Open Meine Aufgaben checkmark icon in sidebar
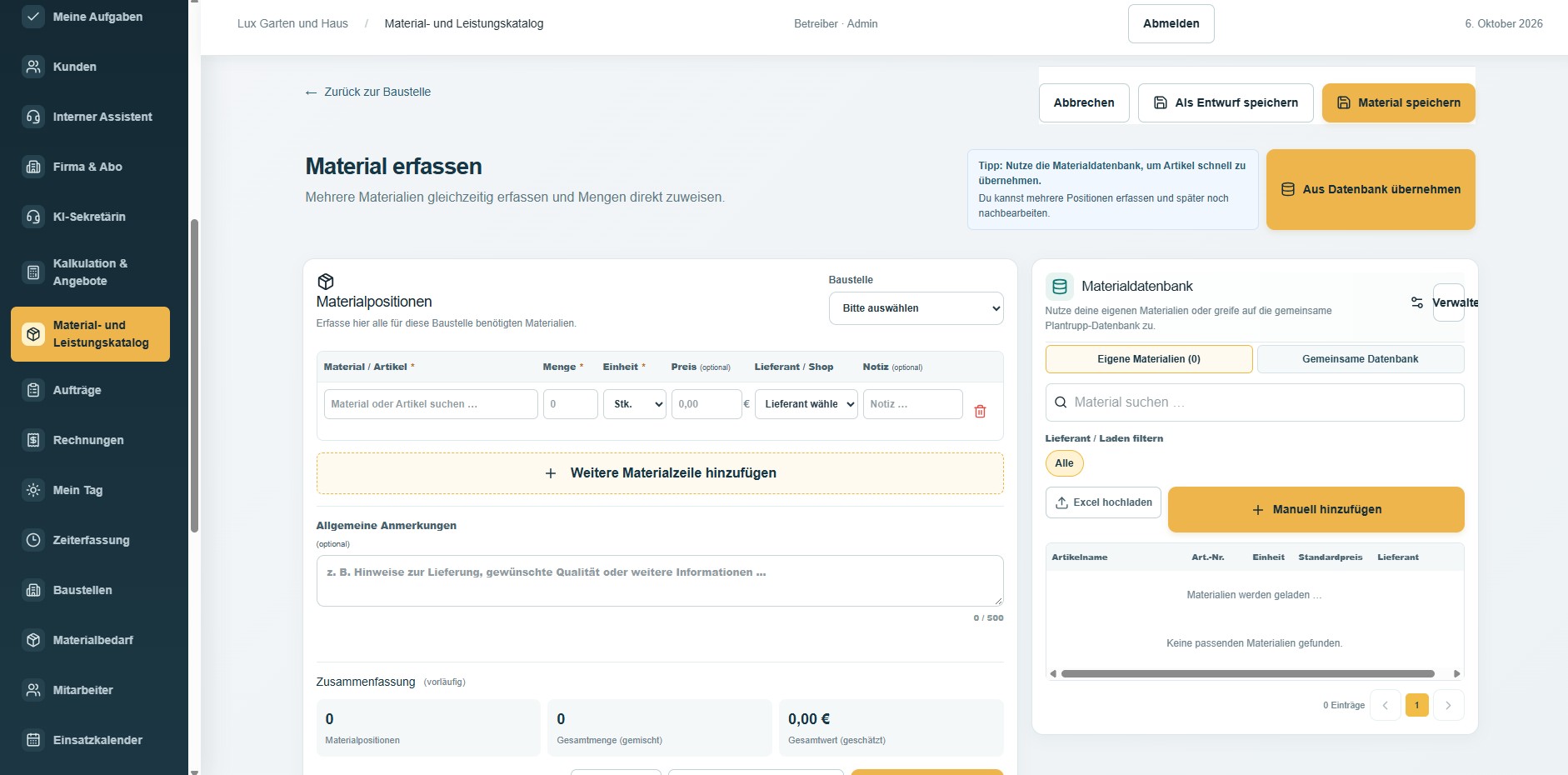This screenshot has width=1568, height=775. click(33, 17)
